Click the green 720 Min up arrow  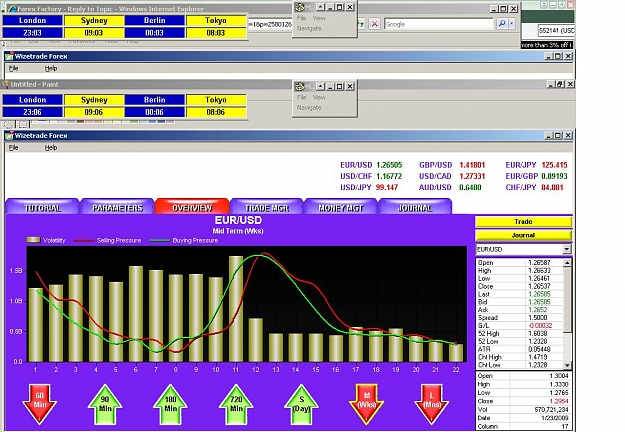[x=236, y=404]
